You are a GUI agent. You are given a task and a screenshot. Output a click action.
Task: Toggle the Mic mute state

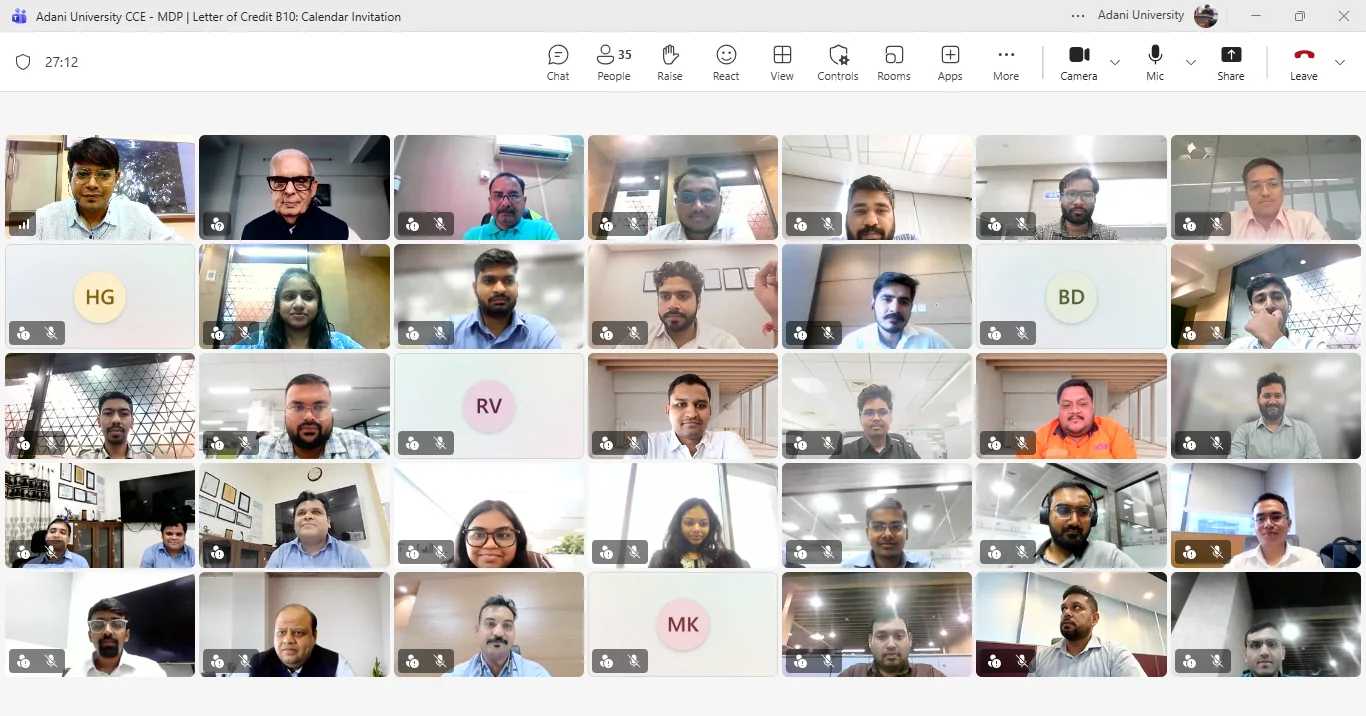[1155, 62]
